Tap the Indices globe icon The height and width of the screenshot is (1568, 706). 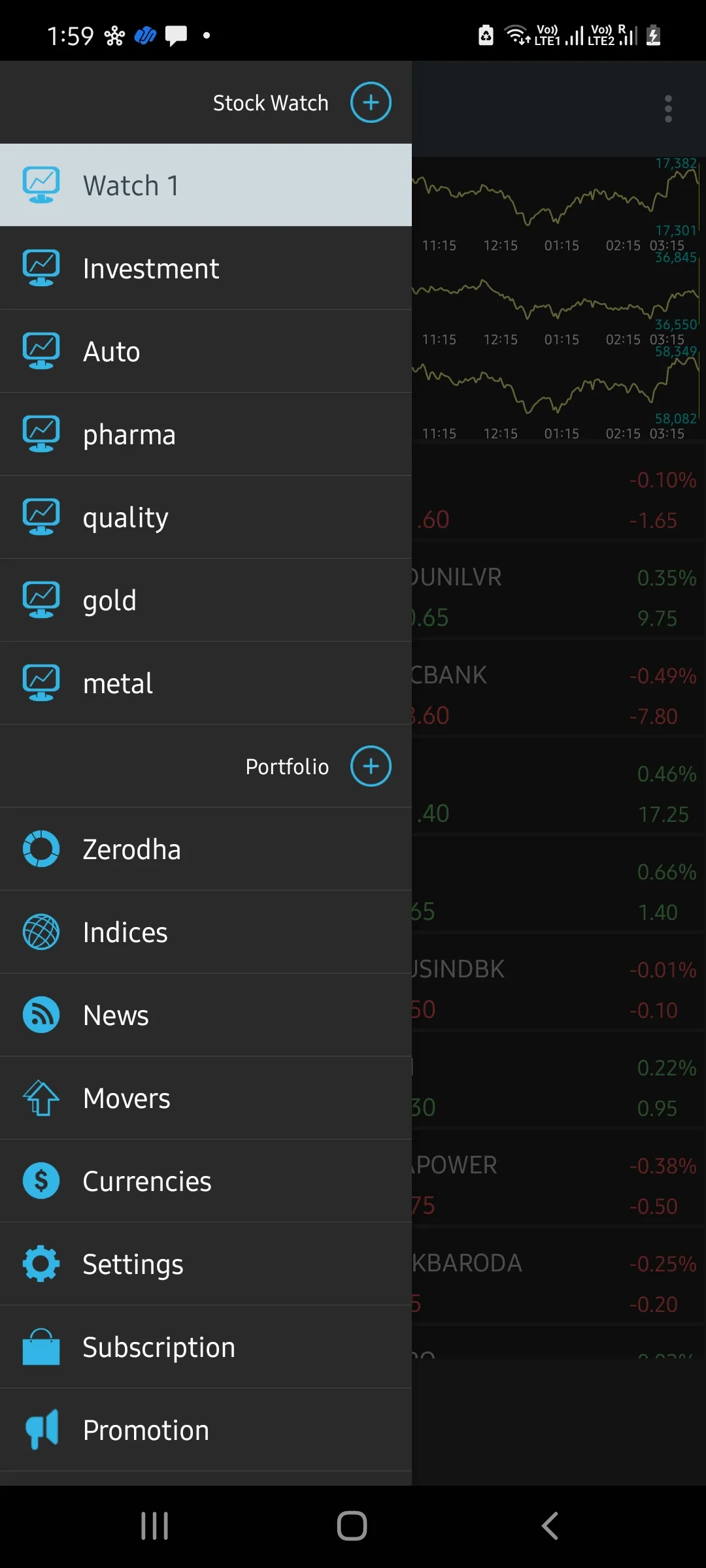(x=41, y=932)
